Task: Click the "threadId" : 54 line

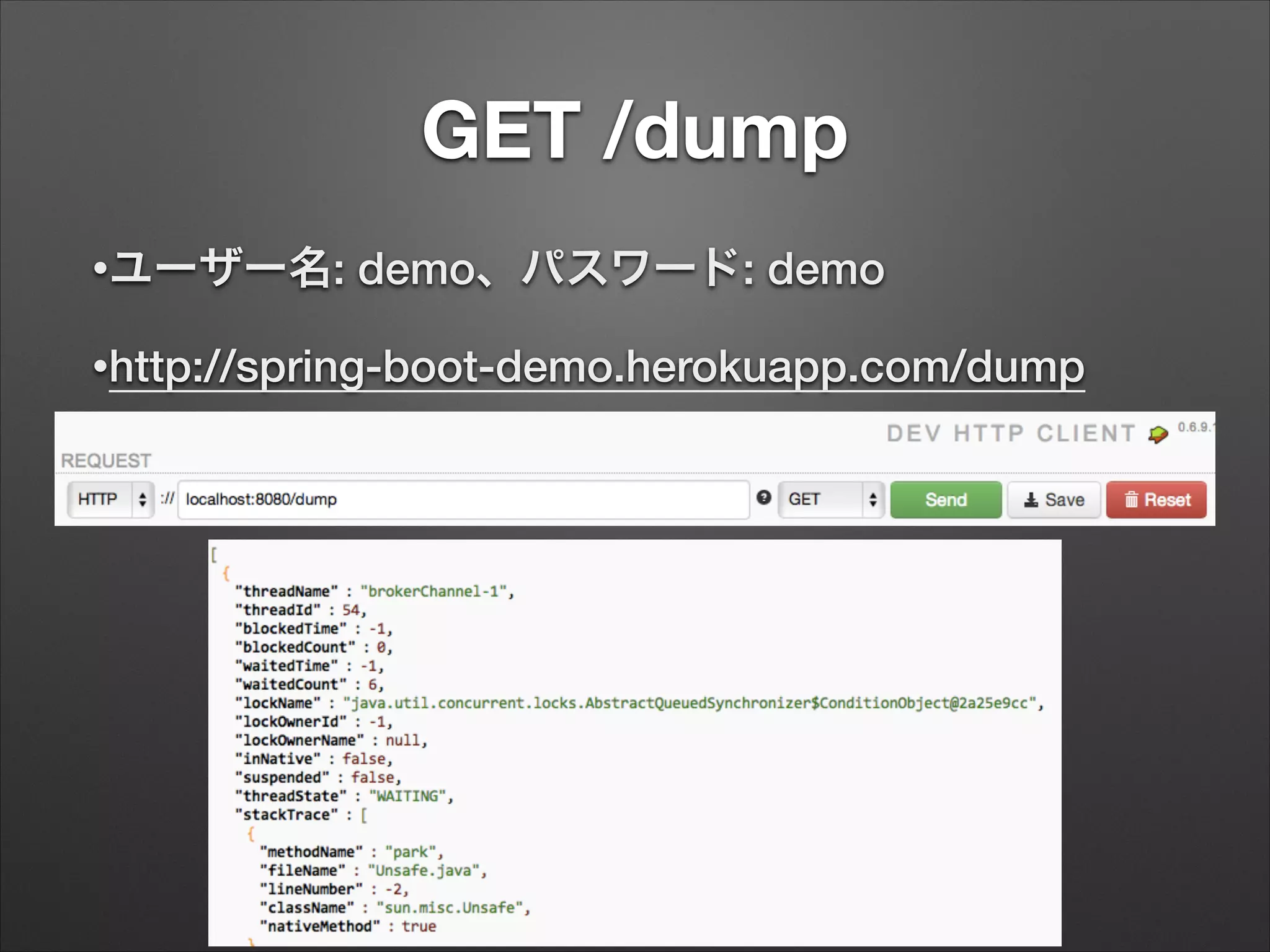Action: click(301, 610)
